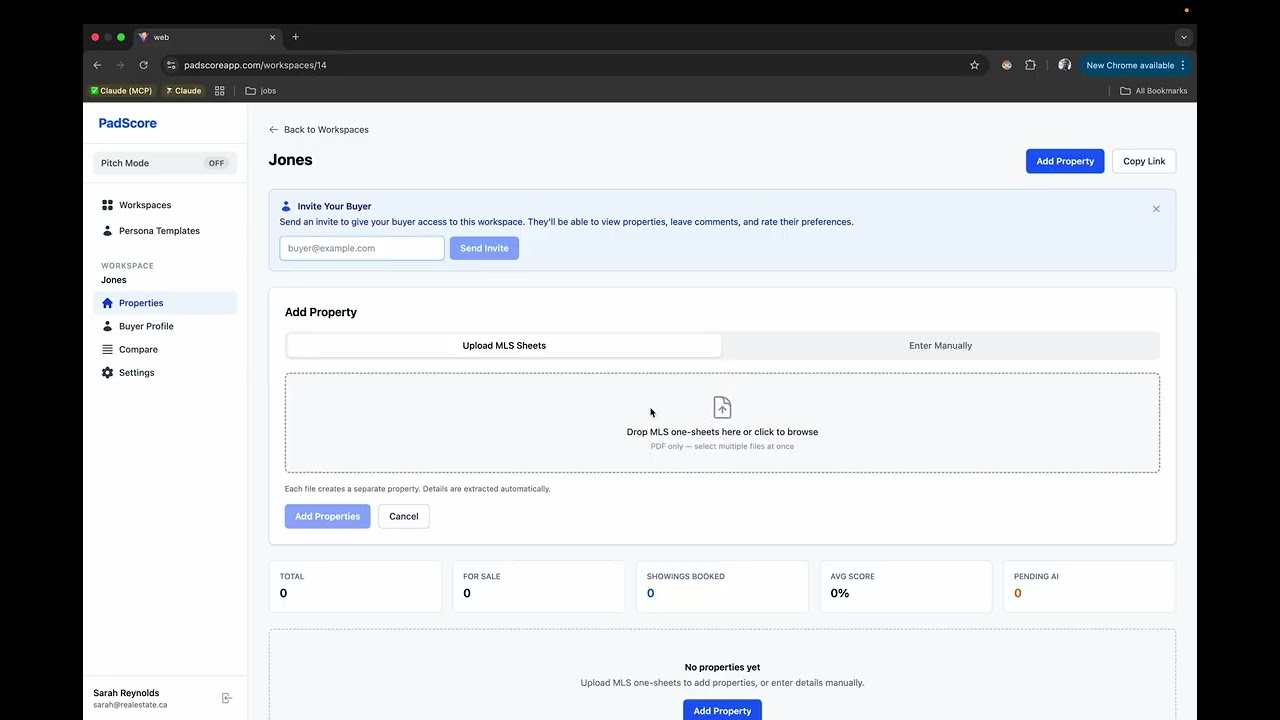Click the blue Add Property button in header

pyautogui.click(x=1065, y=161)
